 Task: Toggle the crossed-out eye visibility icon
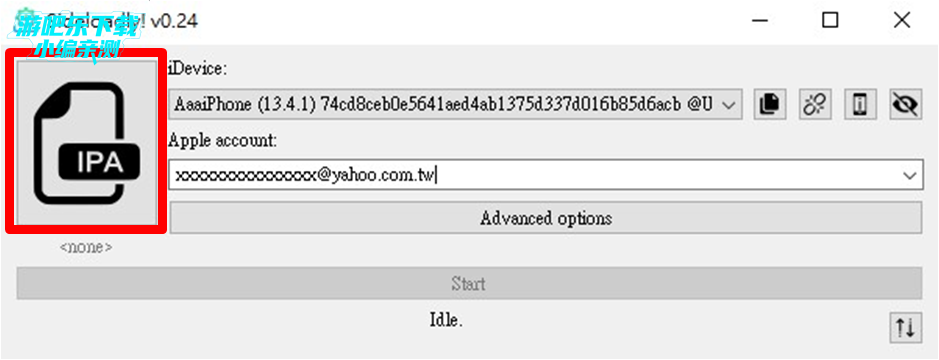pyautogui.click(x=905, y=105)
